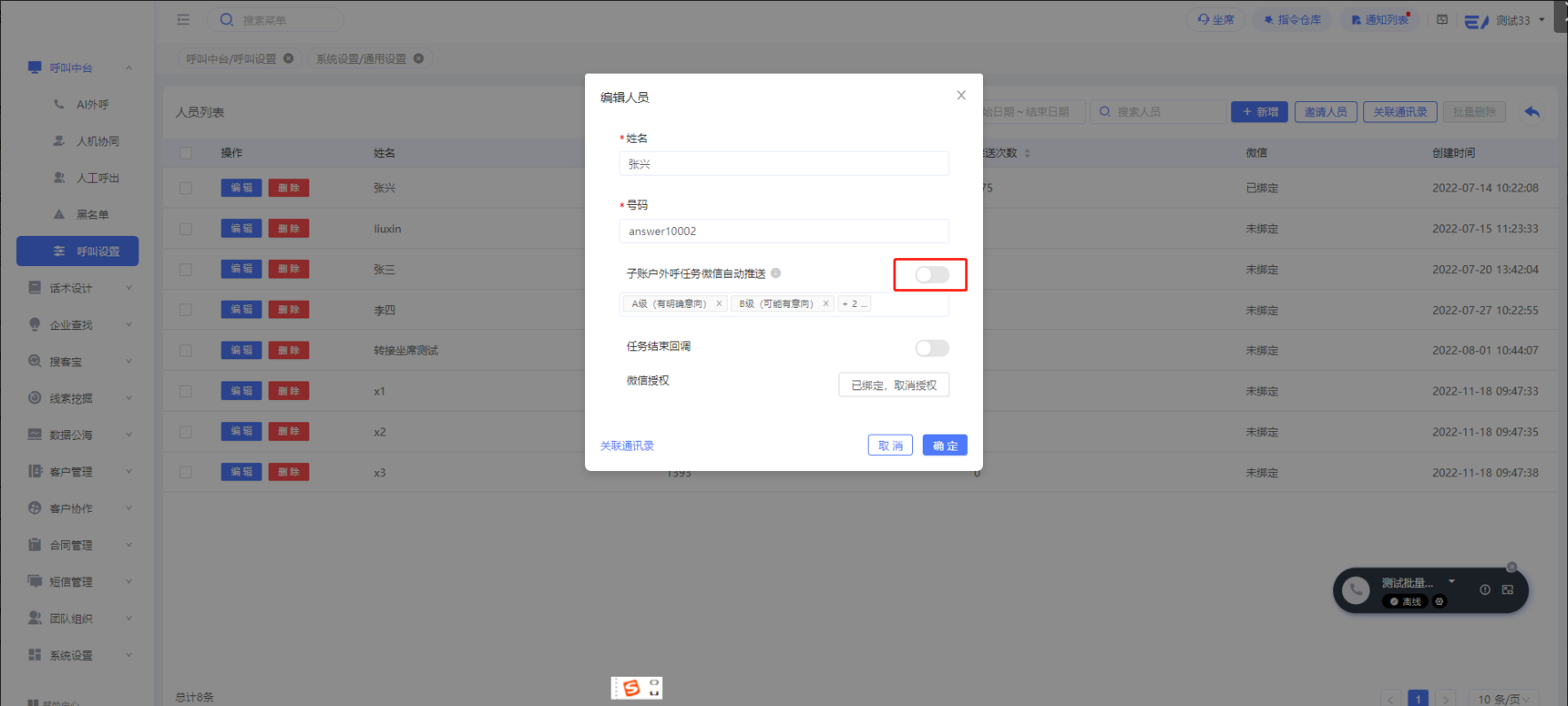The height and width of the screenshot is (706, 1568).
Task: Select 呼叫设置 in the sidebar
Action: tap(78, 251)
